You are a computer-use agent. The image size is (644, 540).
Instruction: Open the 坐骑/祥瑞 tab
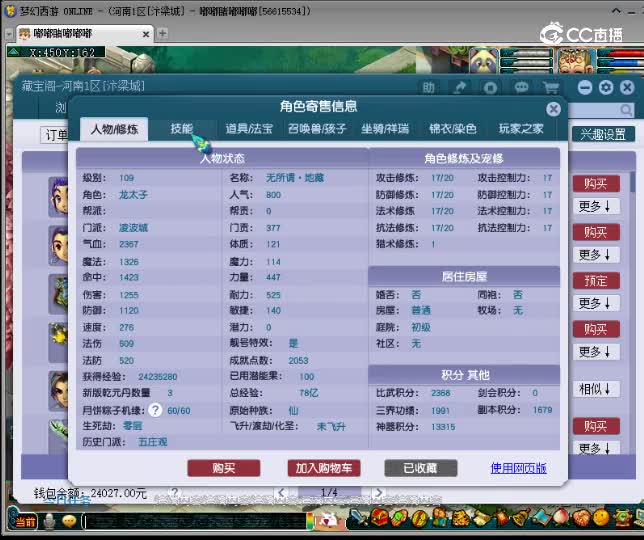(385, 129)
